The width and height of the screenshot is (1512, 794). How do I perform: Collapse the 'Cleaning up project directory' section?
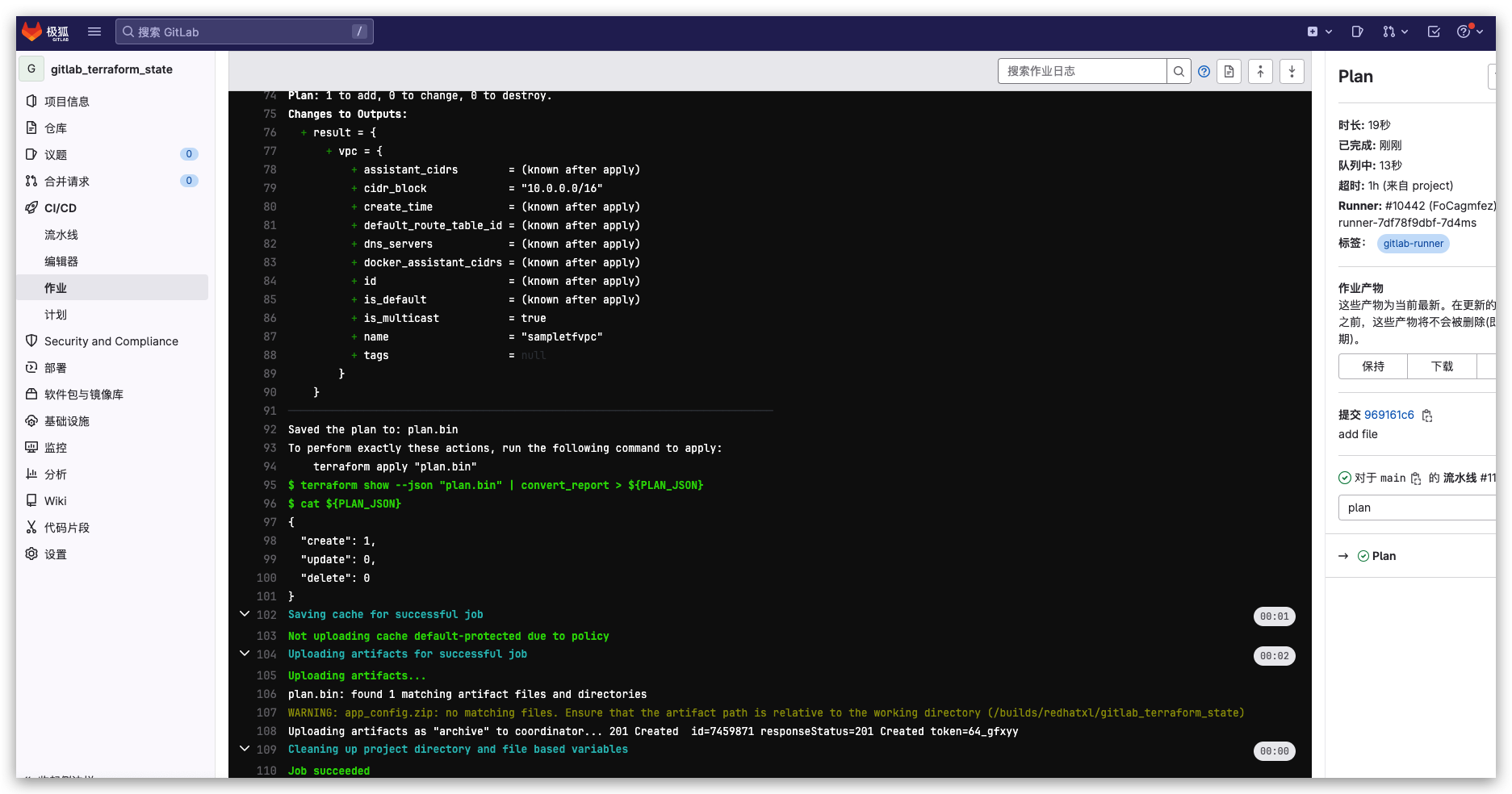click(x=245, y=749)
